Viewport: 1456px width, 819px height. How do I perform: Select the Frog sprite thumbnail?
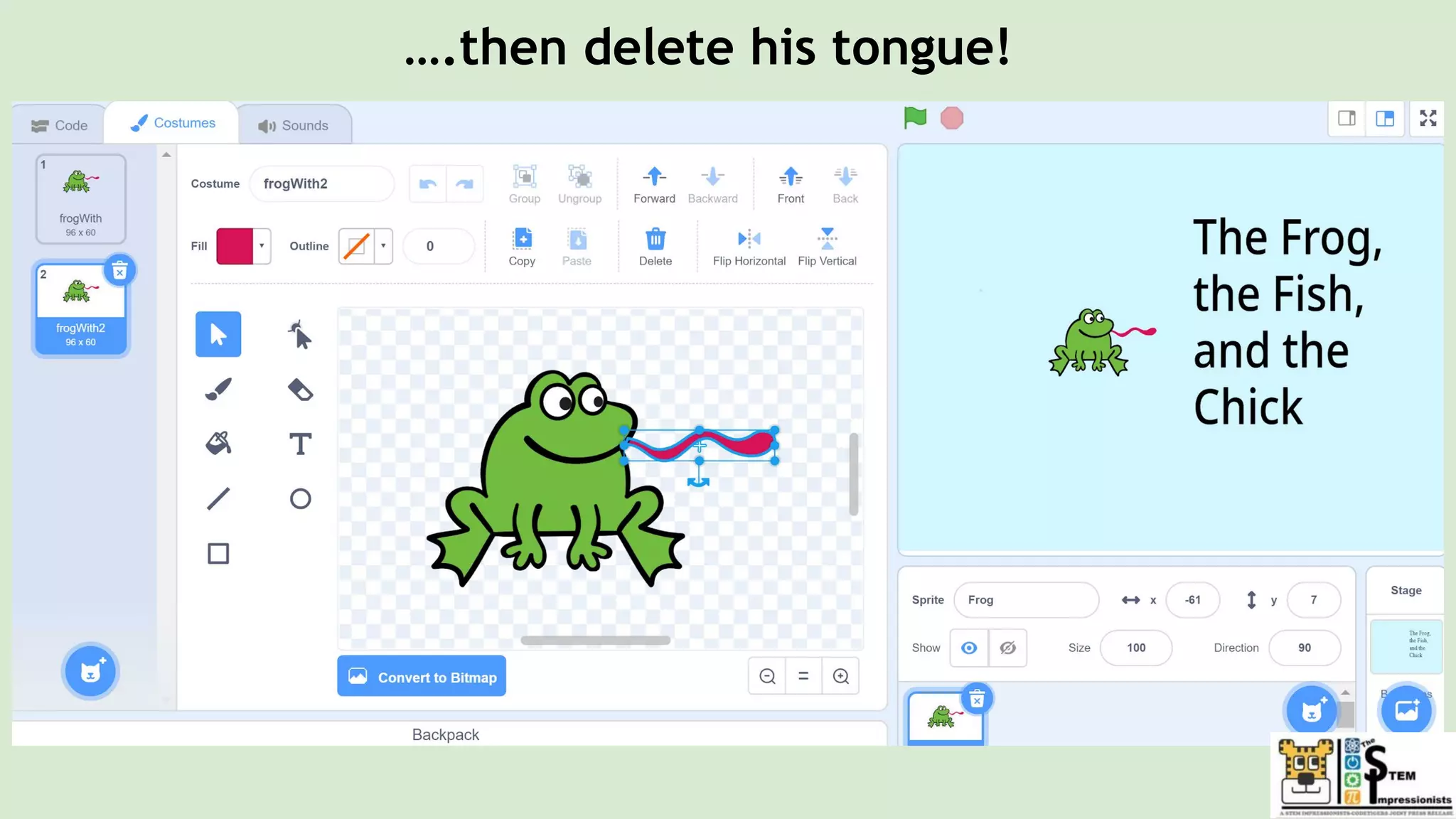click(945, 718)
